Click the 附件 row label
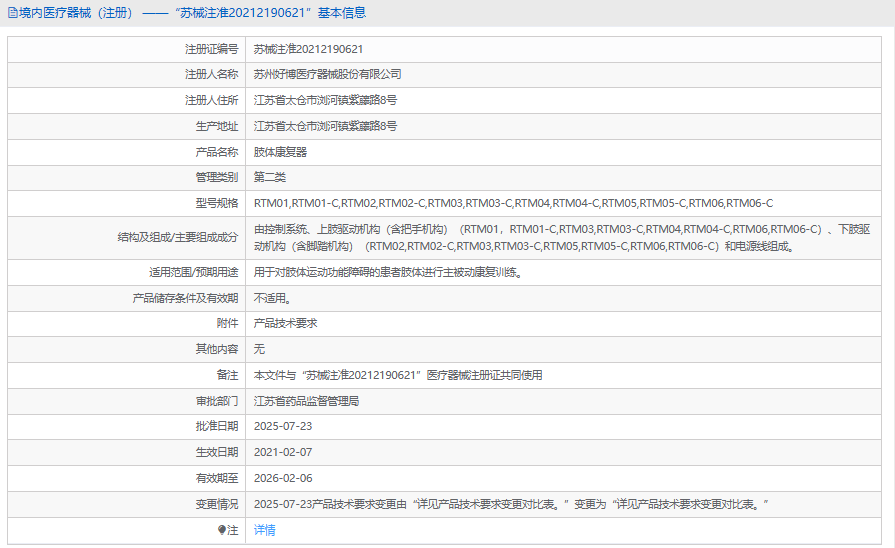This screenshot has height=548, width=895. click(227, 323)
